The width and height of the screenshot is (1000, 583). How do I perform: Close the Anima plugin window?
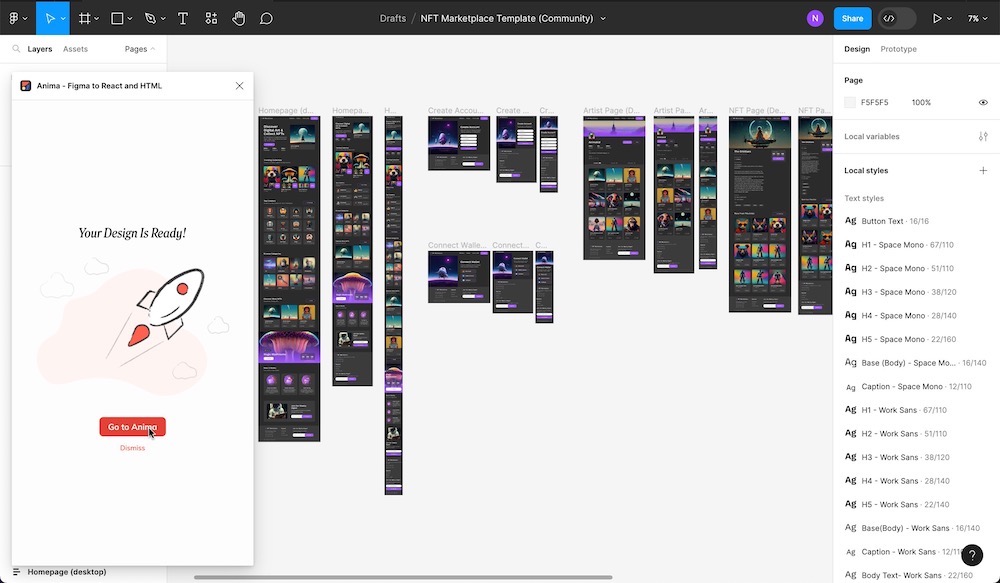pos(239,85)
